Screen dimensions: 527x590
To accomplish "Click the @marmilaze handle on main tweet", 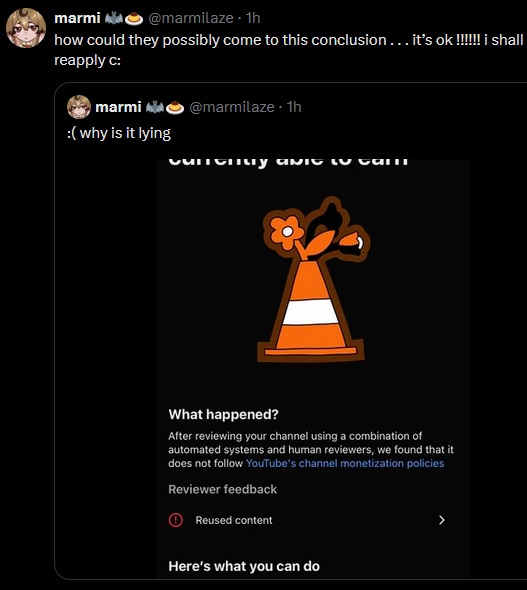I will coord(191,18).
